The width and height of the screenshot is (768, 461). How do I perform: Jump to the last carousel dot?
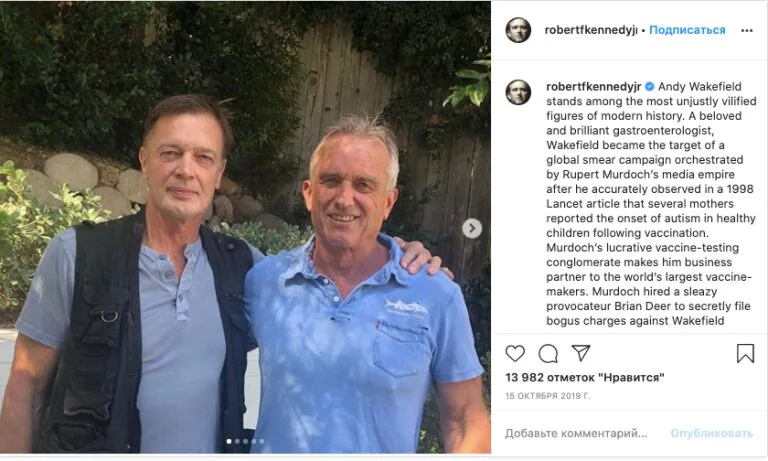[x=262, y=441]
